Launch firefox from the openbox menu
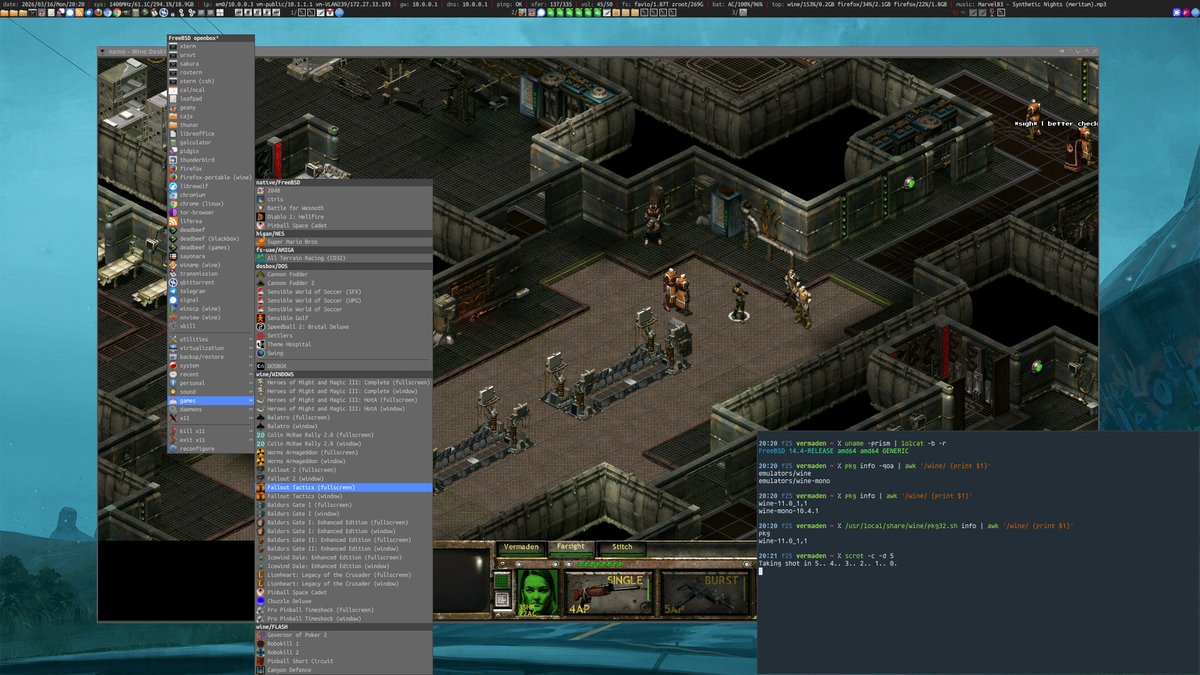This screenshot has height=675, width=1200. 211,168
